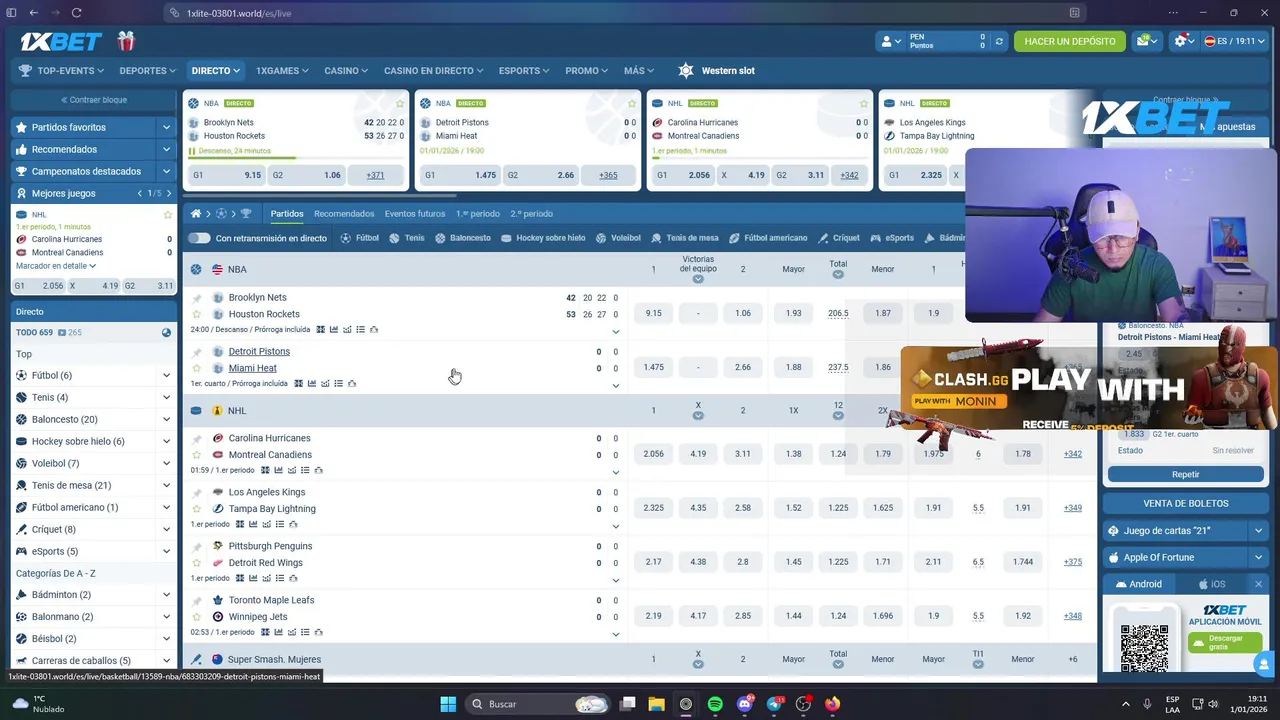Screen dimensions: 1280x720
Task: Open CASINO EN DIRECTO menu
Action: [433, 70]
